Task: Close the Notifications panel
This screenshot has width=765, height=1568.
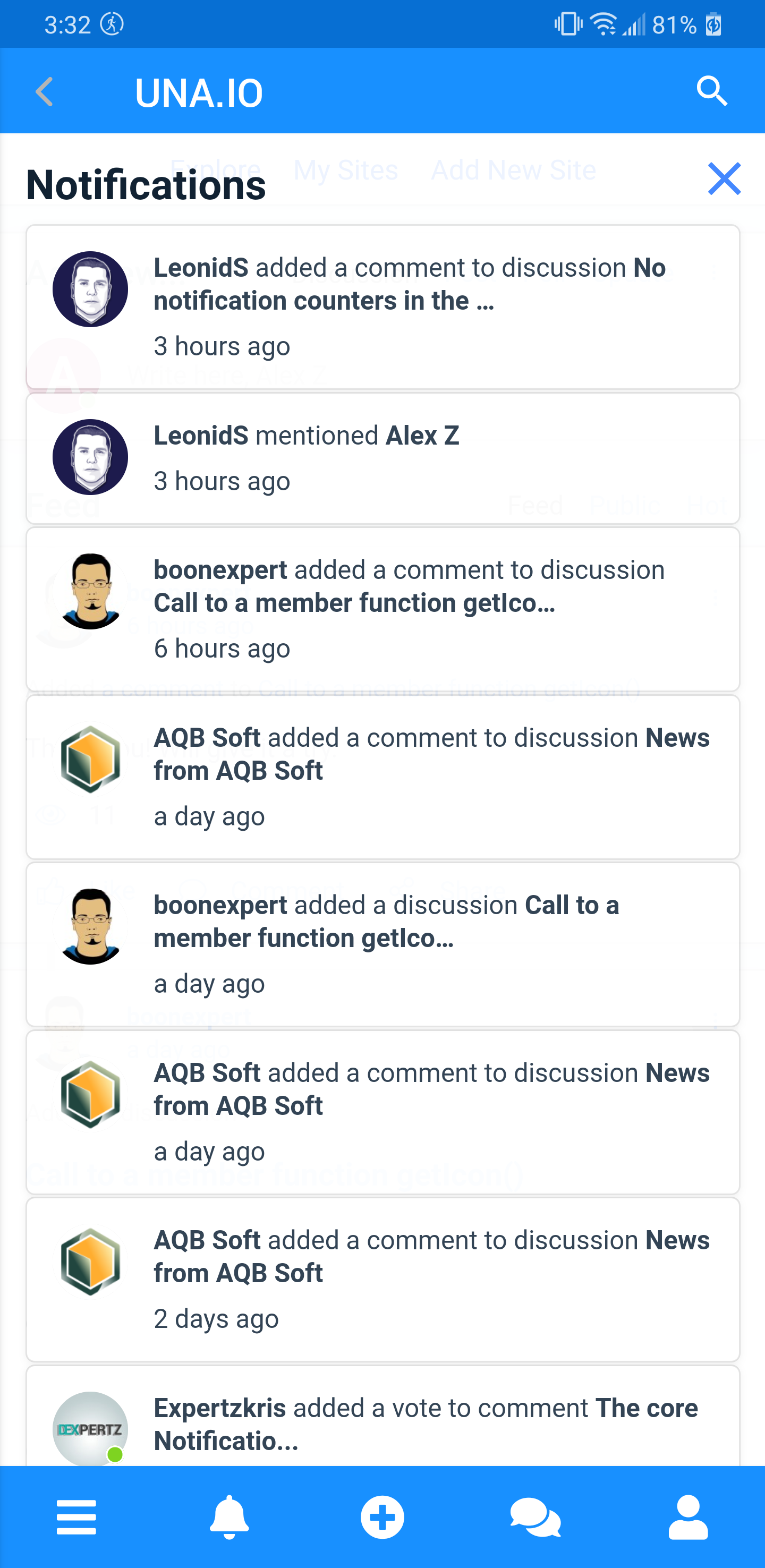Action: tap(724, 179)
